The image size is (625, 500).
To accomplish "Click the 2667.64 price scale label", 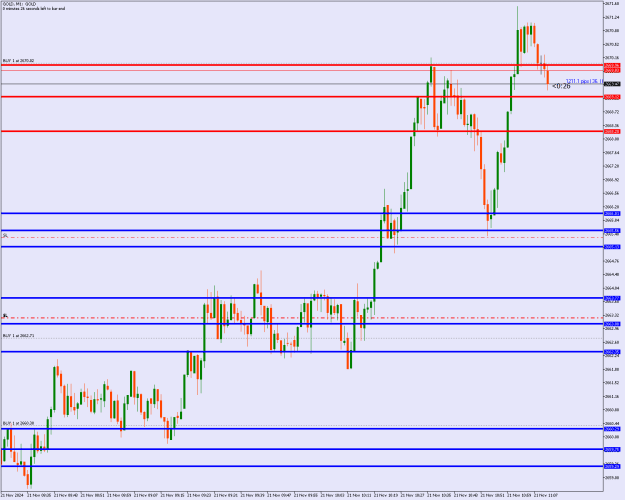I will coord(612,152).
